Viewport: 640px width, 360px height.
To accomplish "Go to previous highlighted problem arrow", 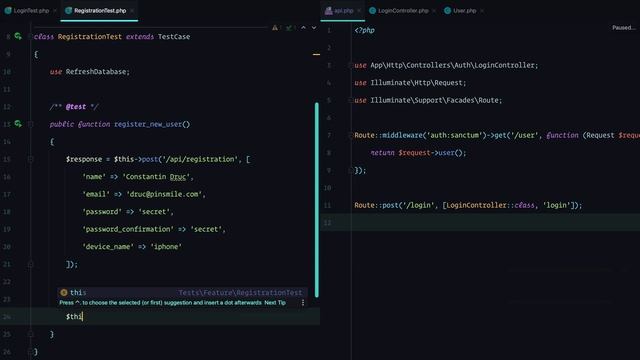I will point(303,28).
